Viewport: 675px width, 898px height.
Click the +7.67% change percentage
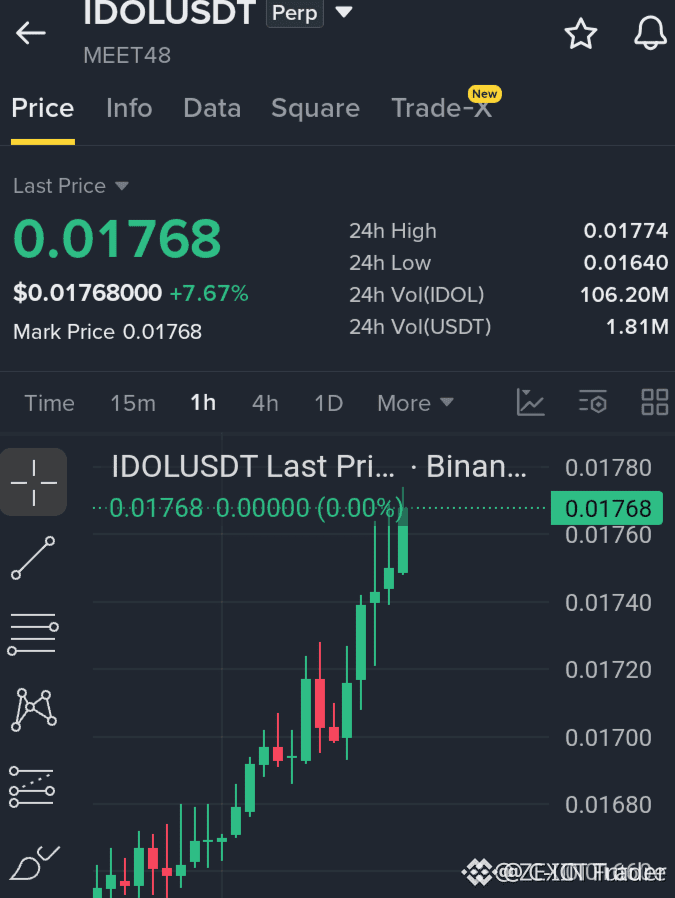coord(209,293)
